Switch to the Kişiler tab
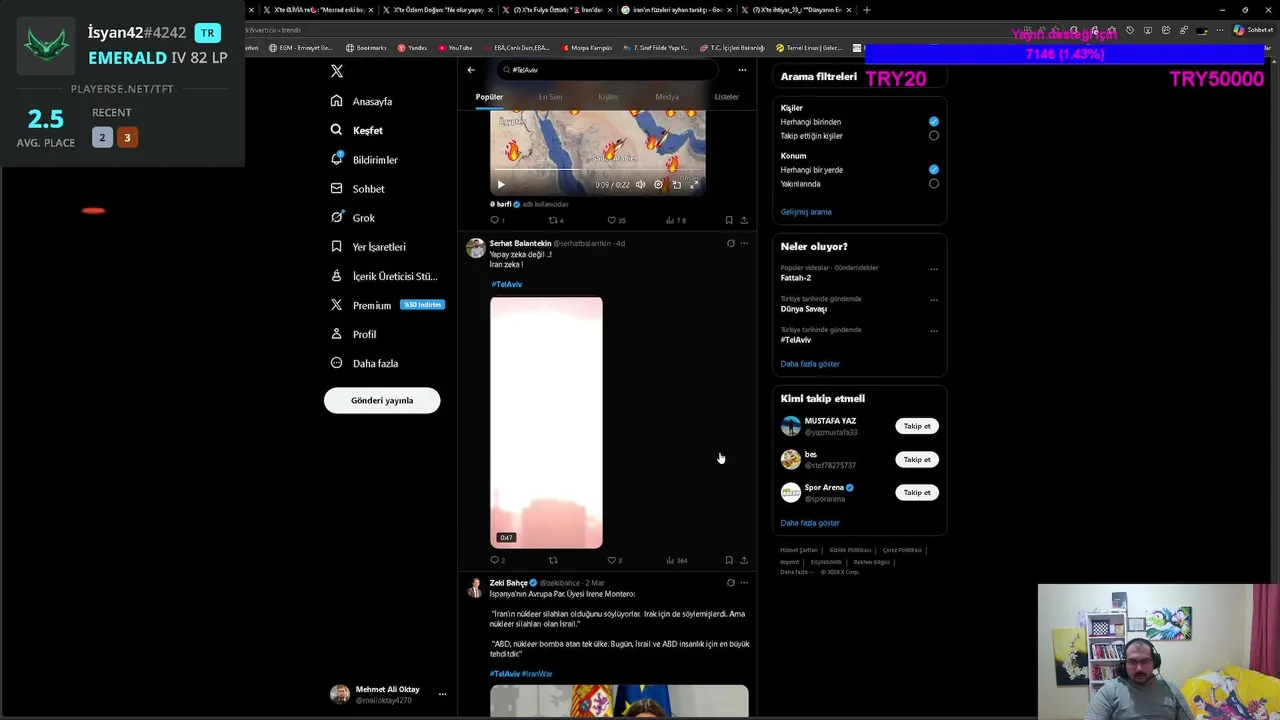This screenshot has height=720, width=1280. (x=608, y=97)
